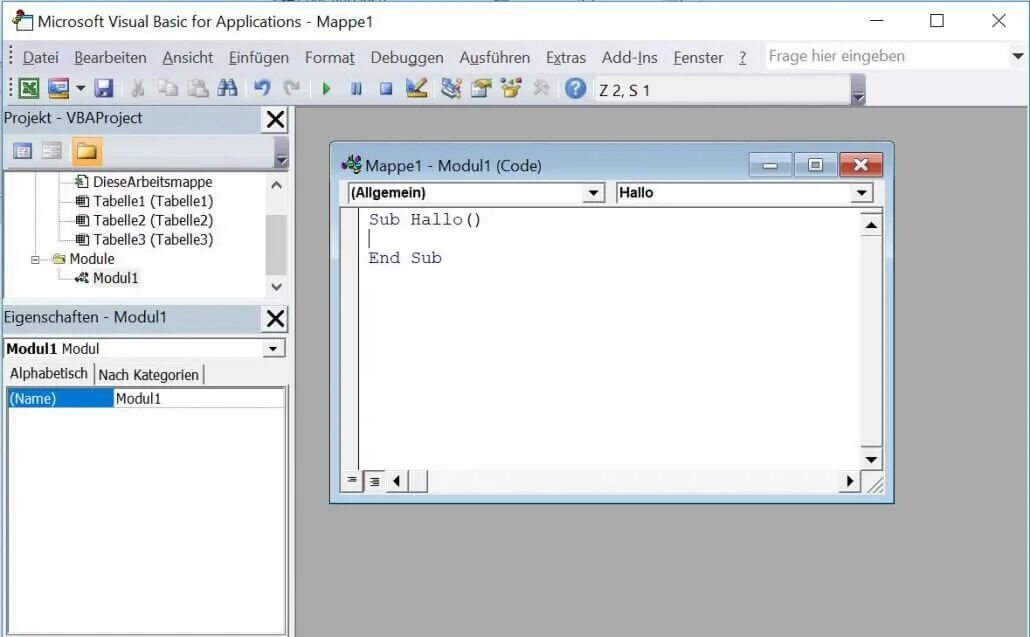Select Tabelle3 (Tabelle3) in the project tree
Screen dimensions: 1030x637
coord(153,239)
